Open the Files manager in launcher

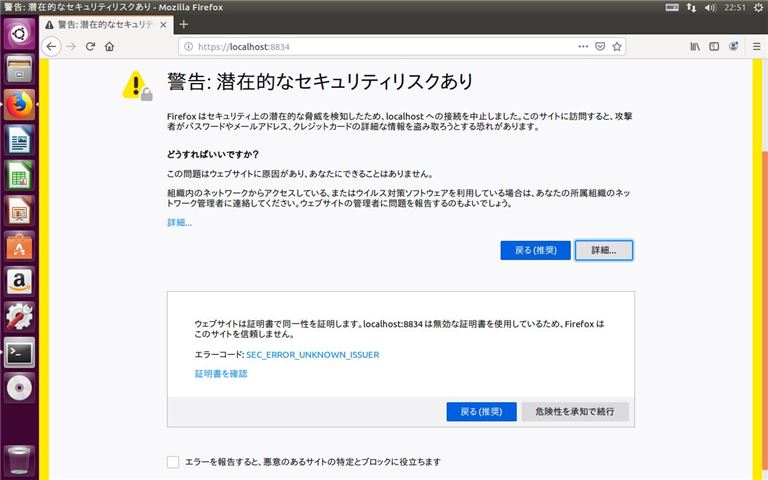click(19, 69)
